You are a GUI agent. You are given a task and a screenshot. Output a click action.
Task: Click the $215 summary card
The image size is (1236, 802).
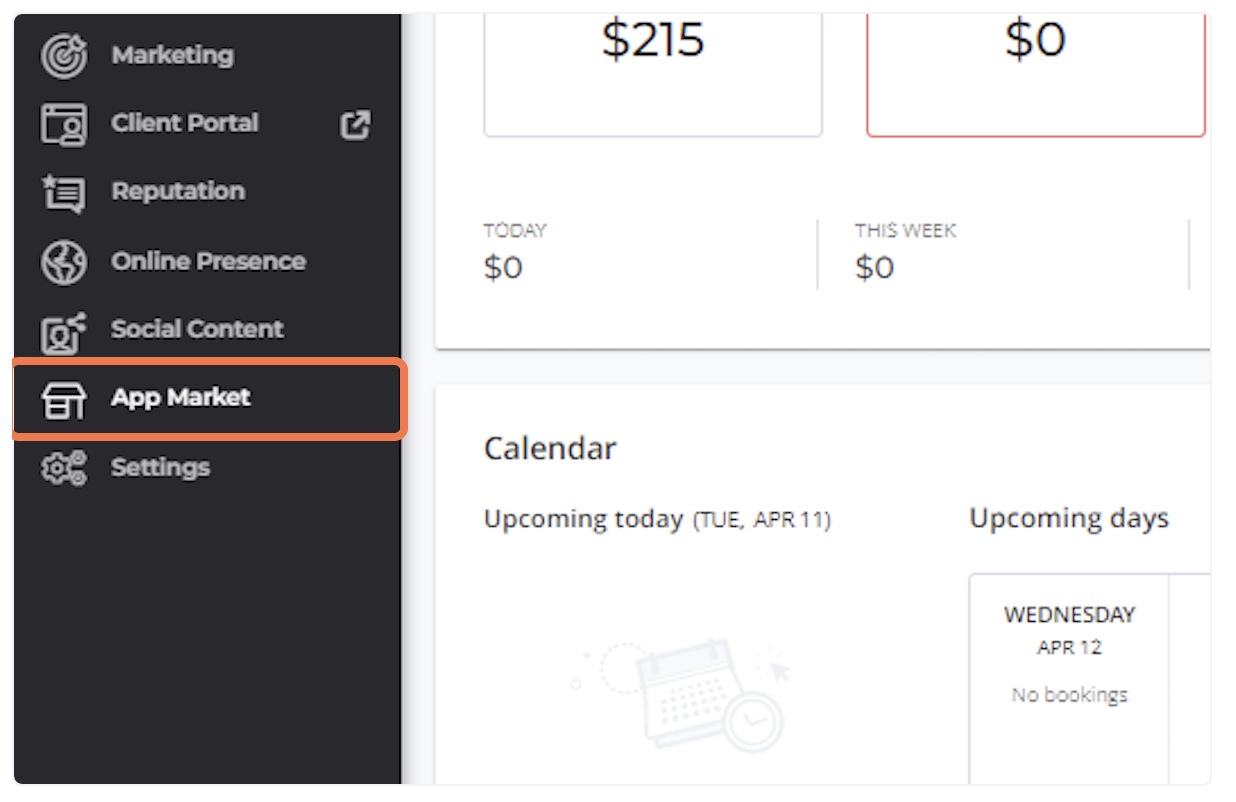tap(653, 75)
